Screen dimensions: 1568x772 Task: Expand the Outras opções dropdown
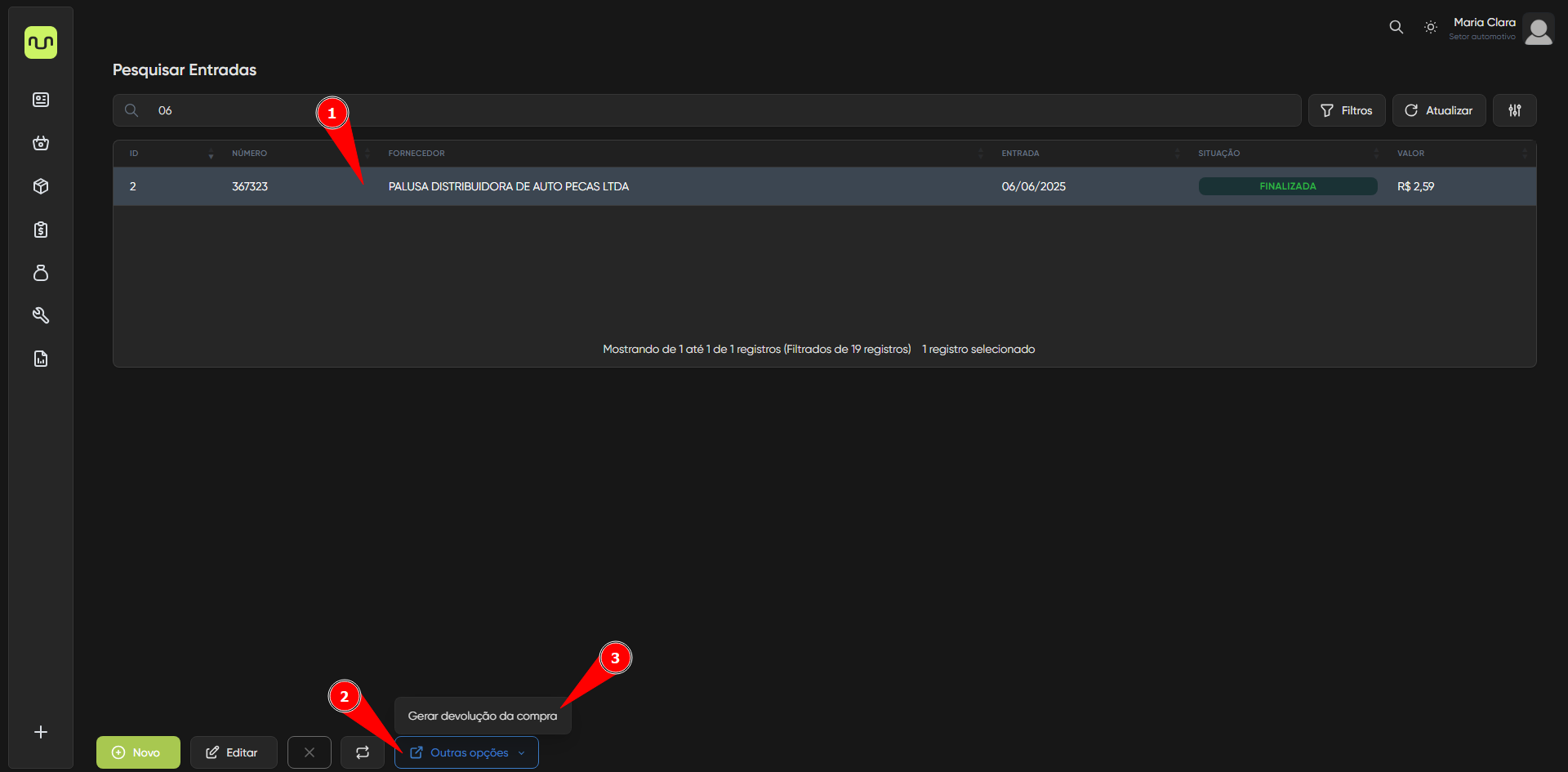pos(466,752)
